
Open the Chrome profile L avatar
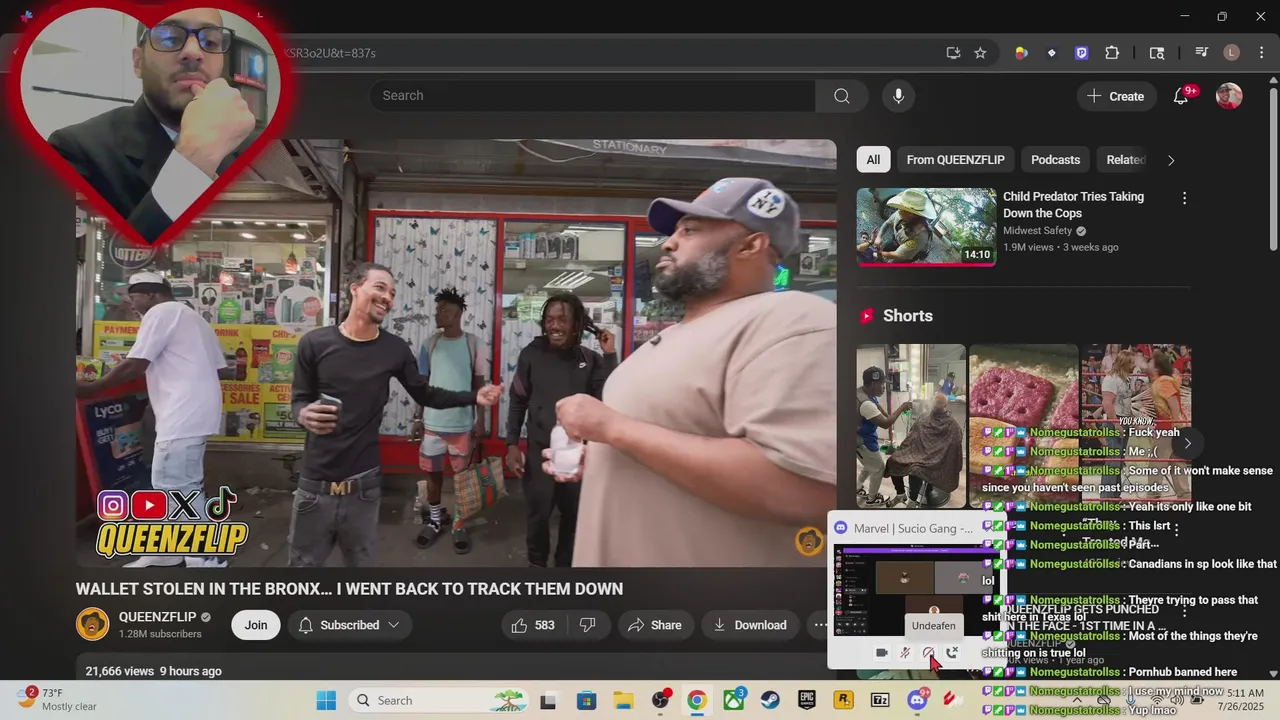tap(1232, 53)
